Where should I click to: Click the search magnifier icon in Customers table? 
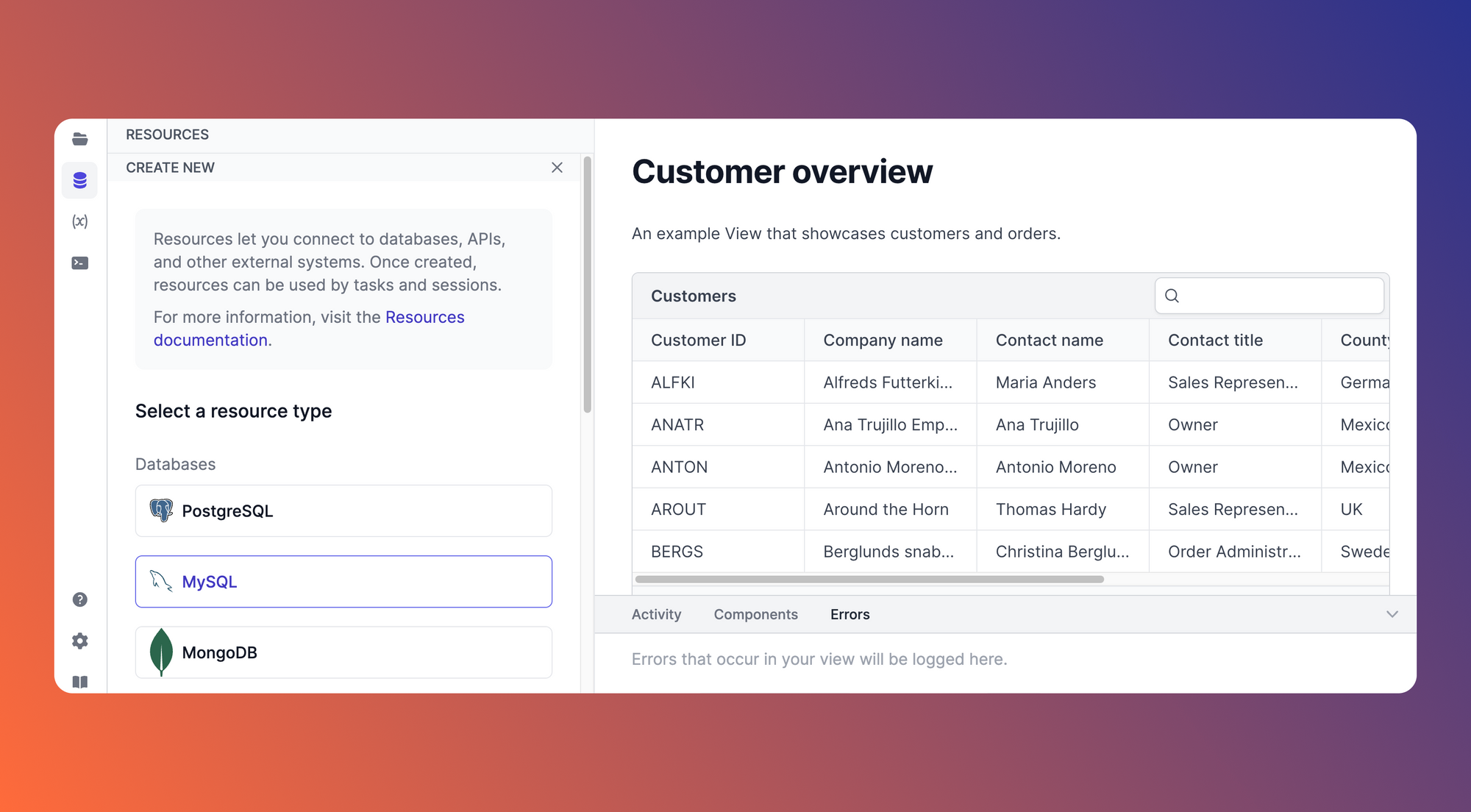(x=1172, y=296)
